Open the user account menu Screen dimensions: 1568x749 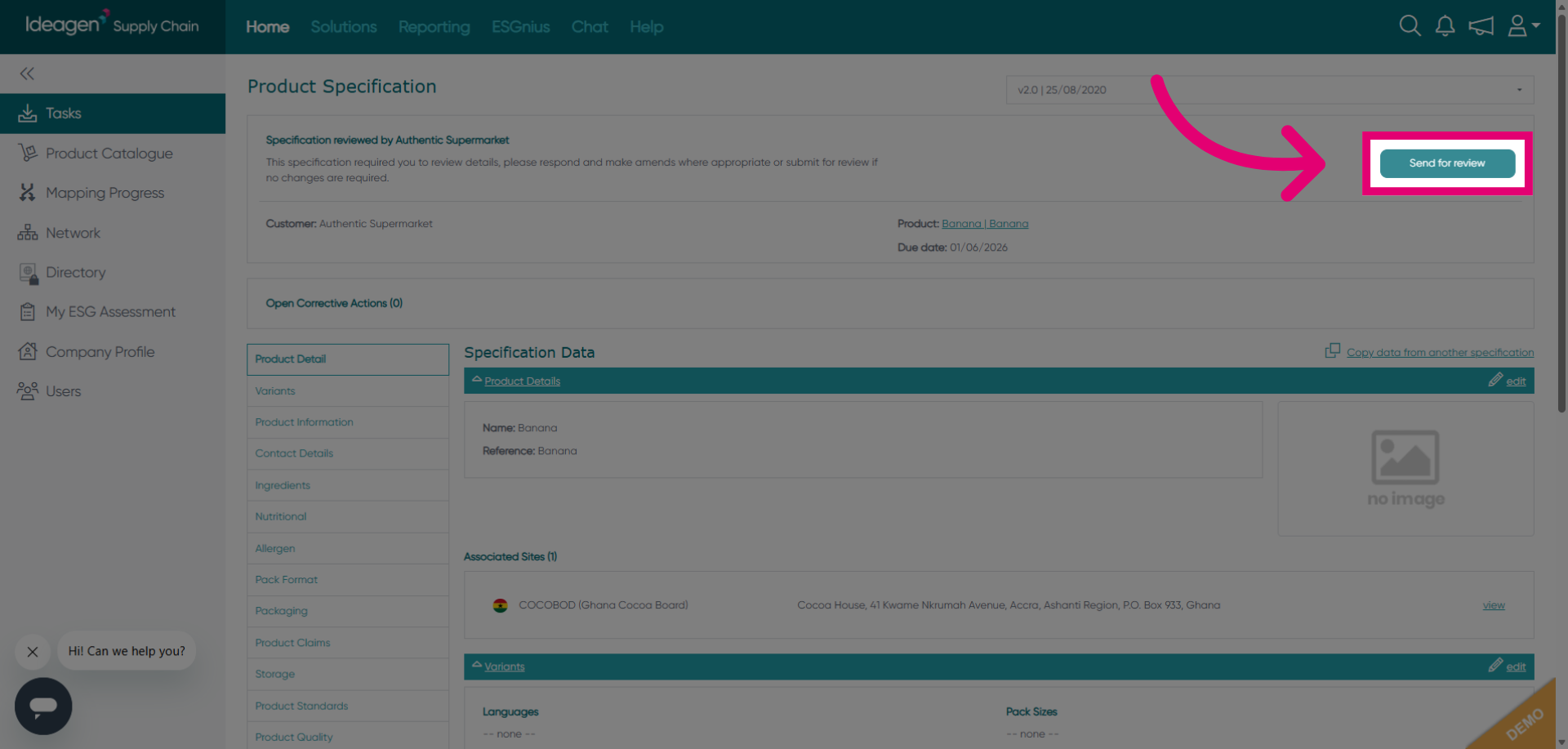1523,26
